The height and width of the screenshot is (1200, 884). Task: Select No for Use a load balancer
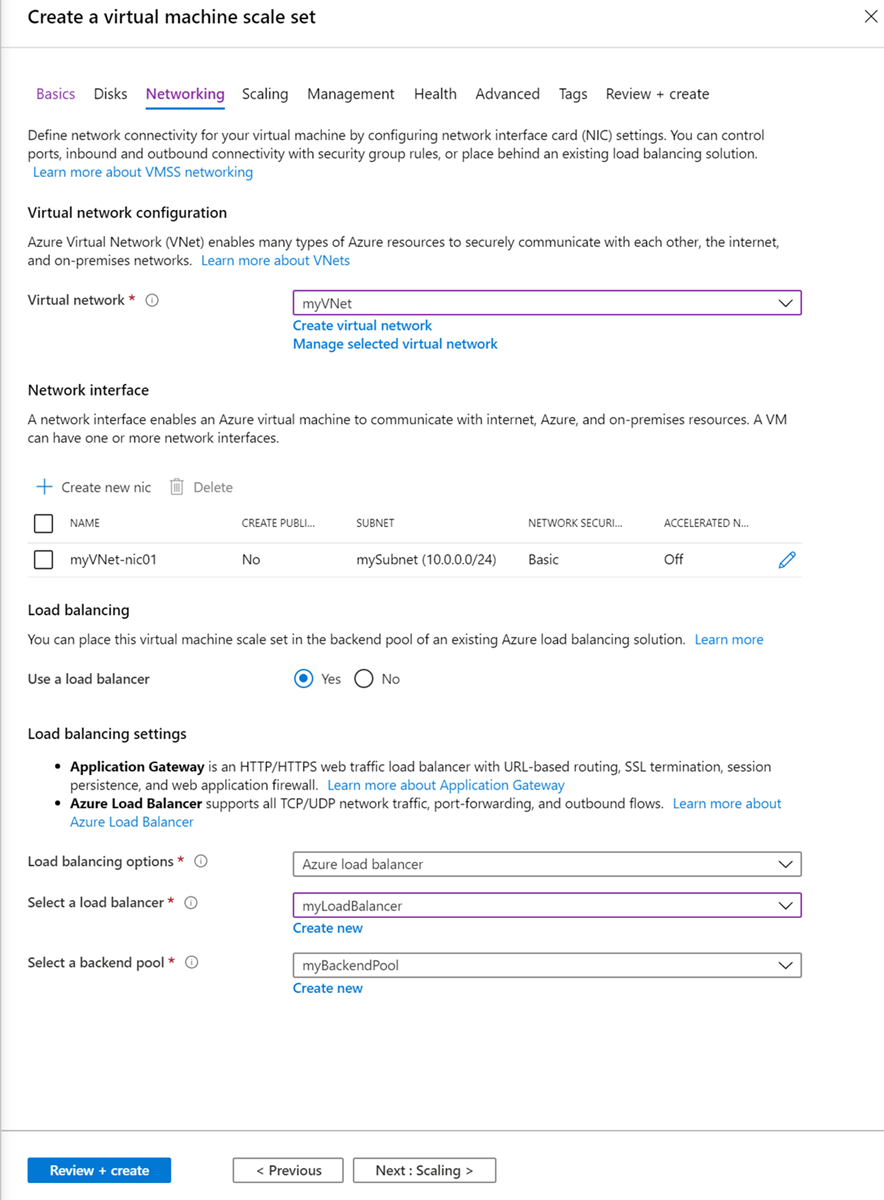click(364, 679)
